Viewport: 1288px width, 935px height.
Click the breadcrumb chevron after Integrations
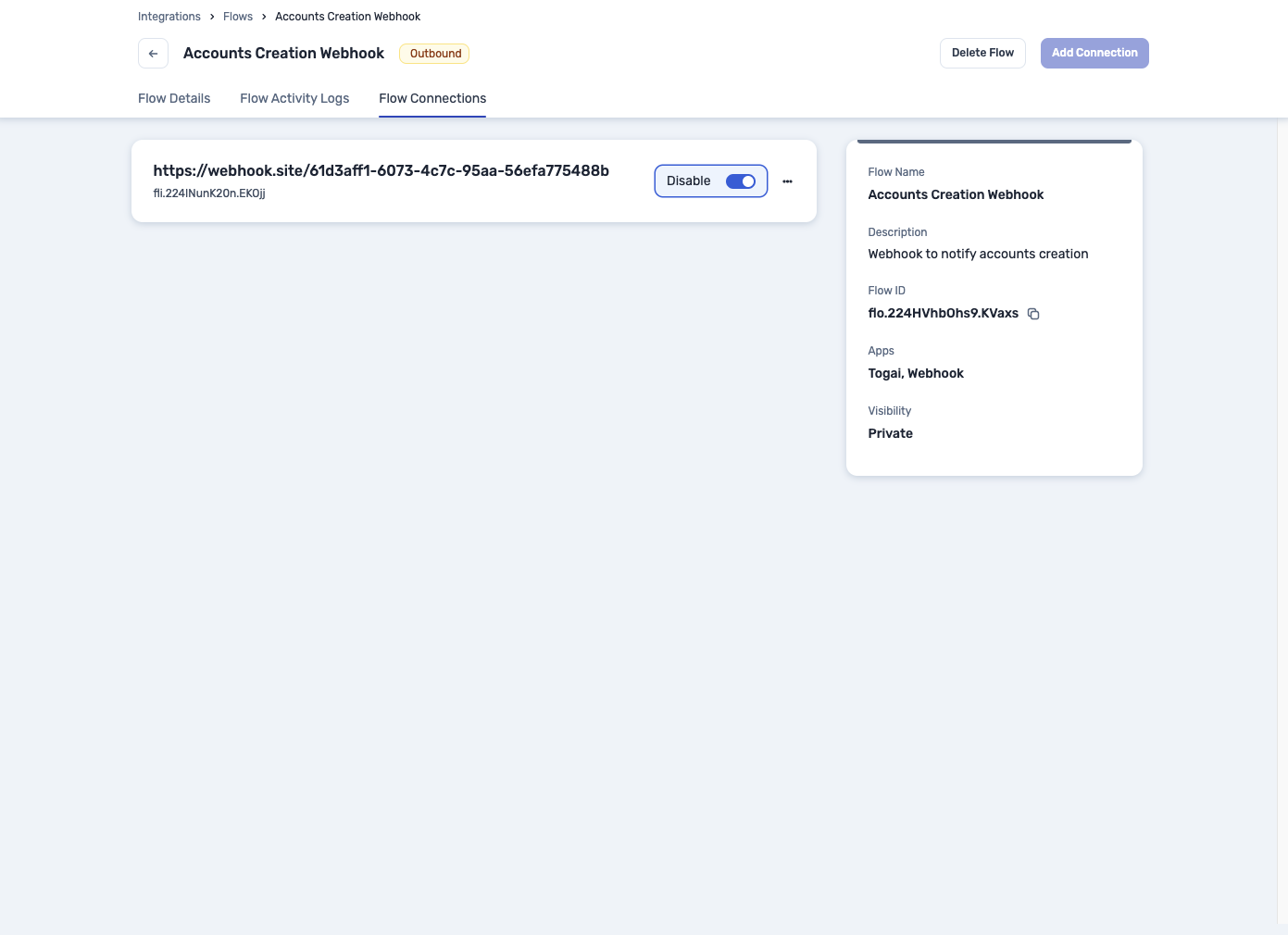coord(211,17)
